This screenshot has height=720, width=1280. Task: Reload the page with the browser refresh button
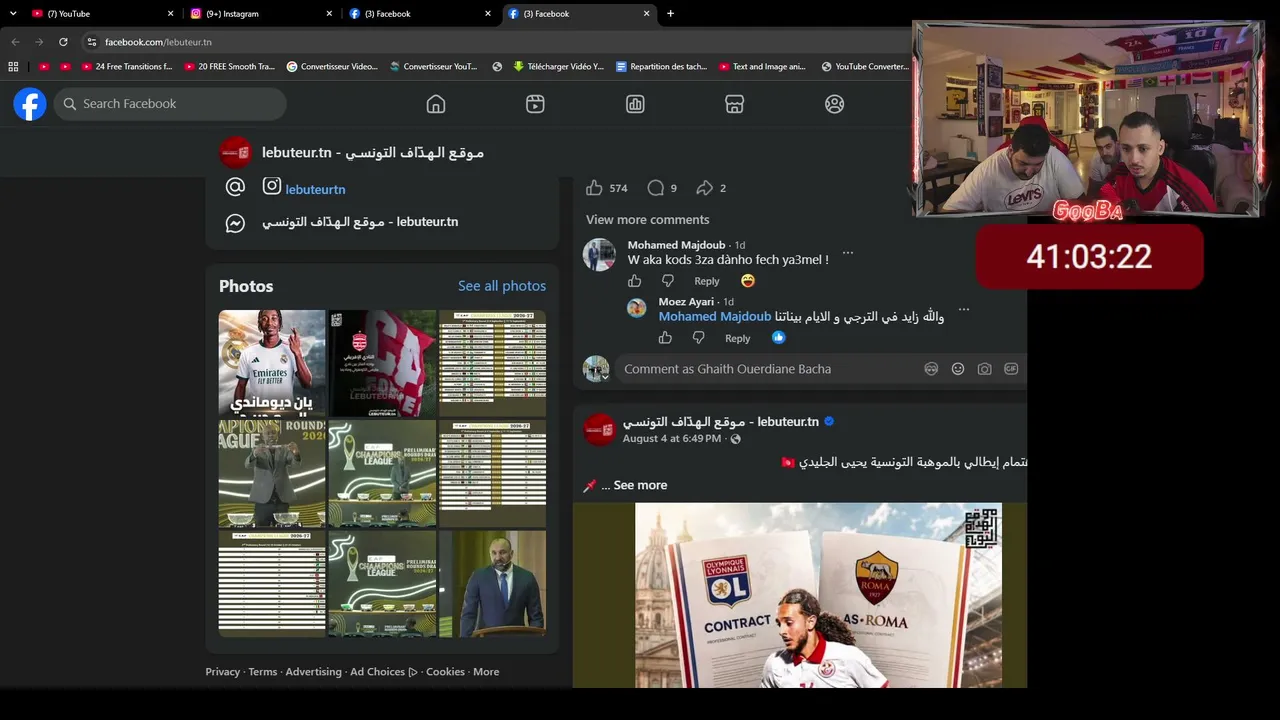63,42
